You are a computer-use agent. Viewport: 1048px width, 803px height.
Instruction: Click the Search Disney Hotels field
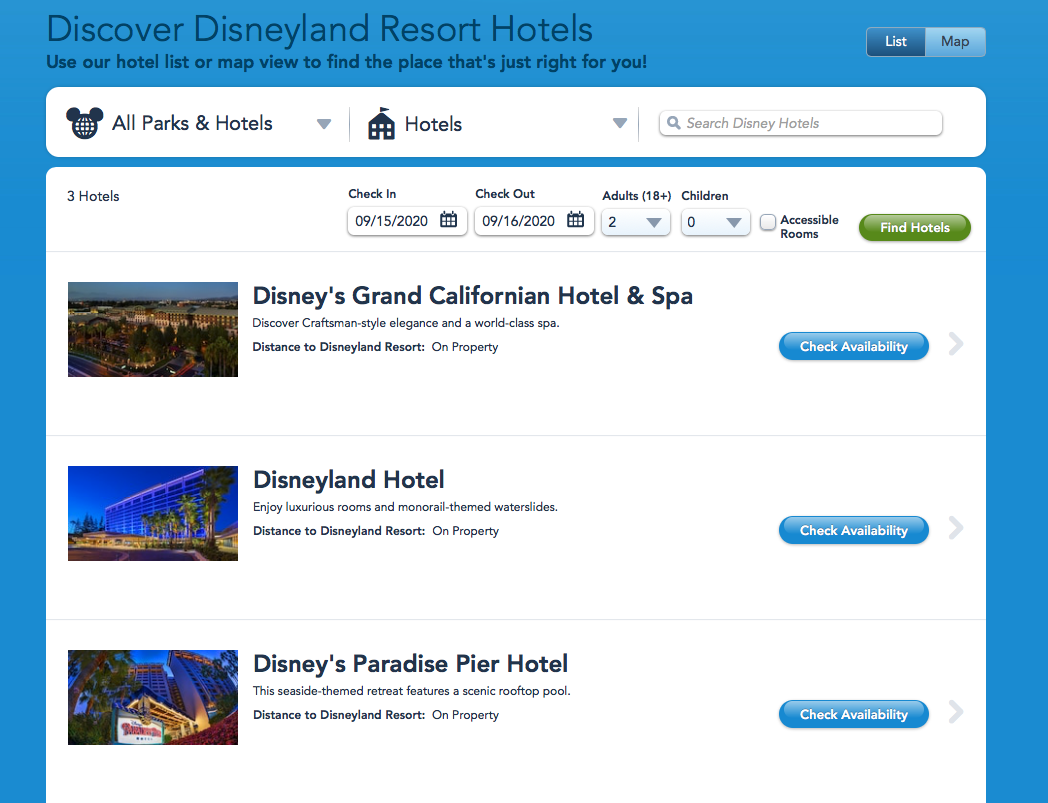pyautogui.click(x=810, y=123)
